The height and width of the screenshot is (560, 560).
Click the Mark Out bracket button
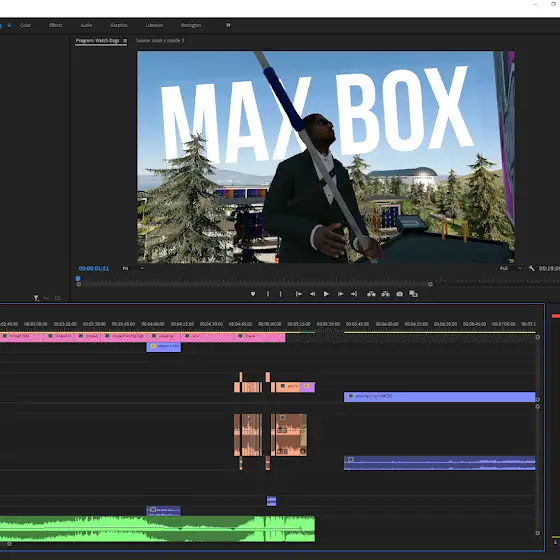pos(281,294)
